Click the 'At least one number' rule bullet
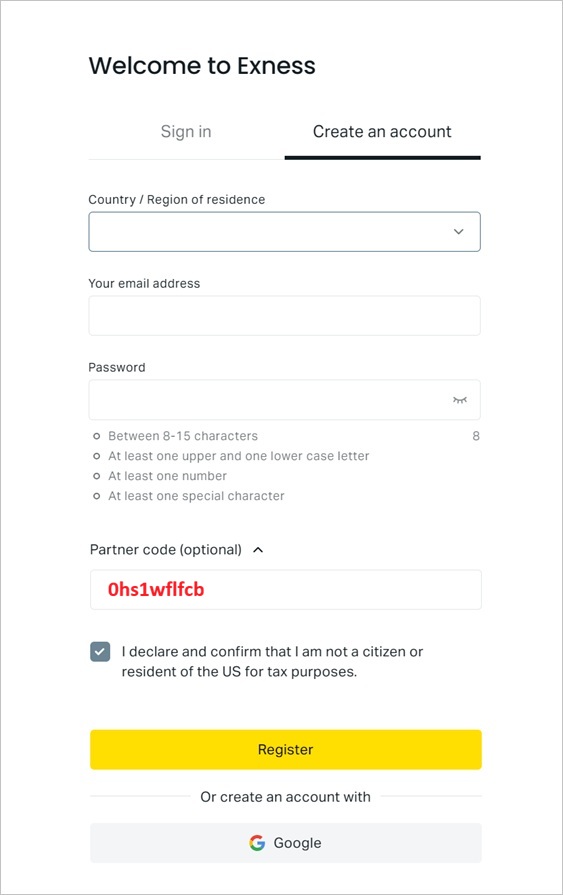The image size is (563, 895). point(96,476)
